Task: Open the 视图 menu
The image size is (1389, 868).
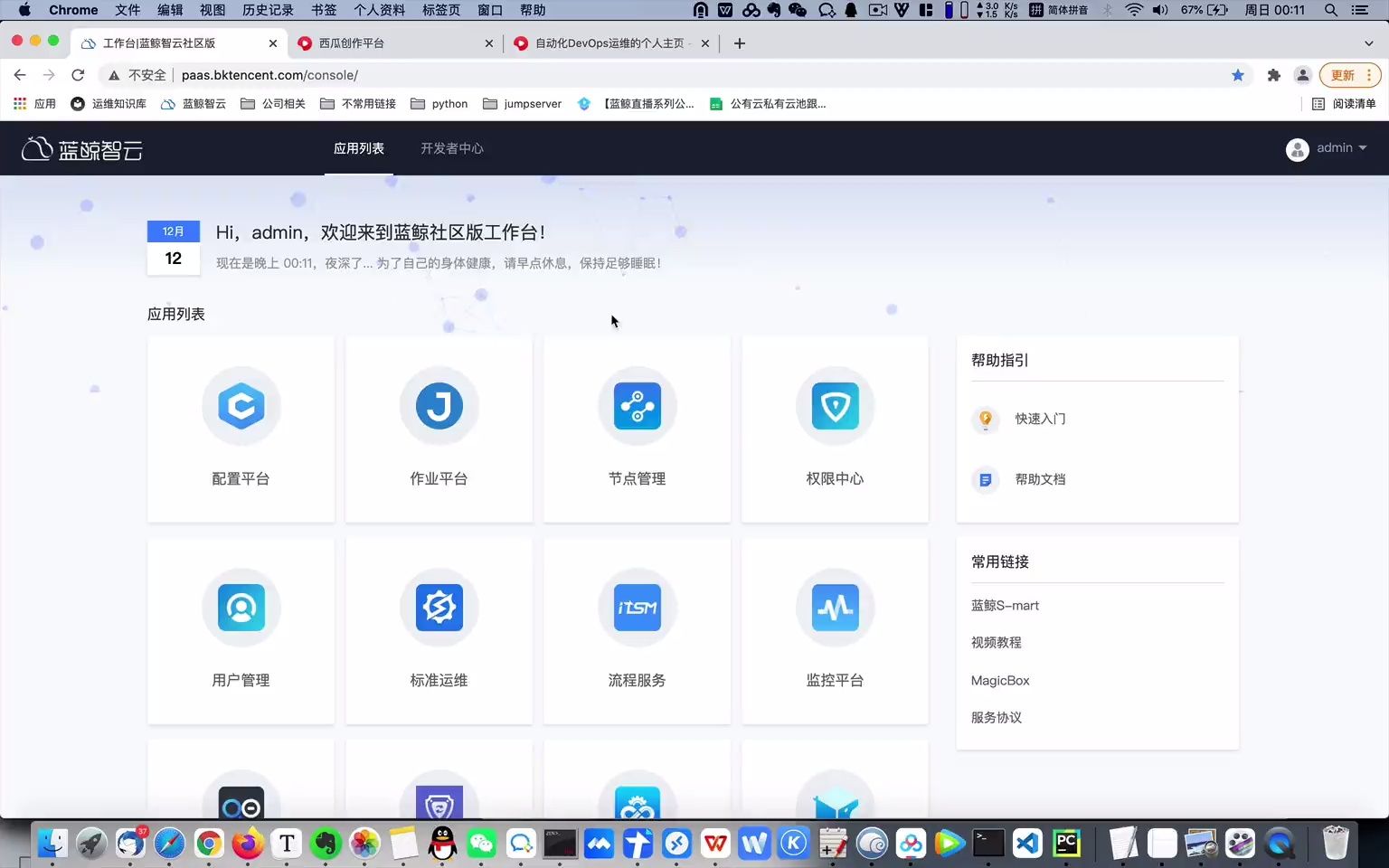Action: point(213,10)
